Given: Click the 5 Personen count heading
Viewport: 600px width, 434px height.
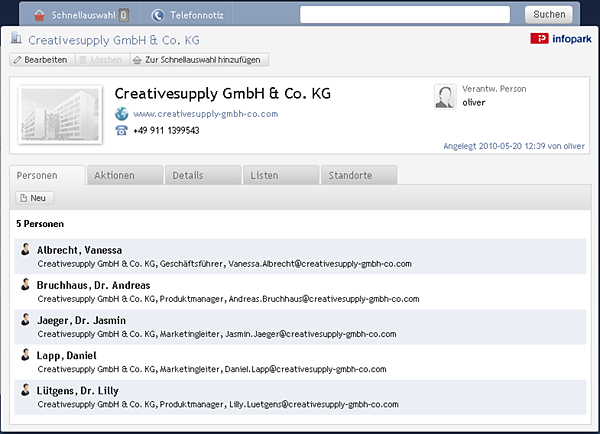Looking at the screenshot, I should pos(40,224).
